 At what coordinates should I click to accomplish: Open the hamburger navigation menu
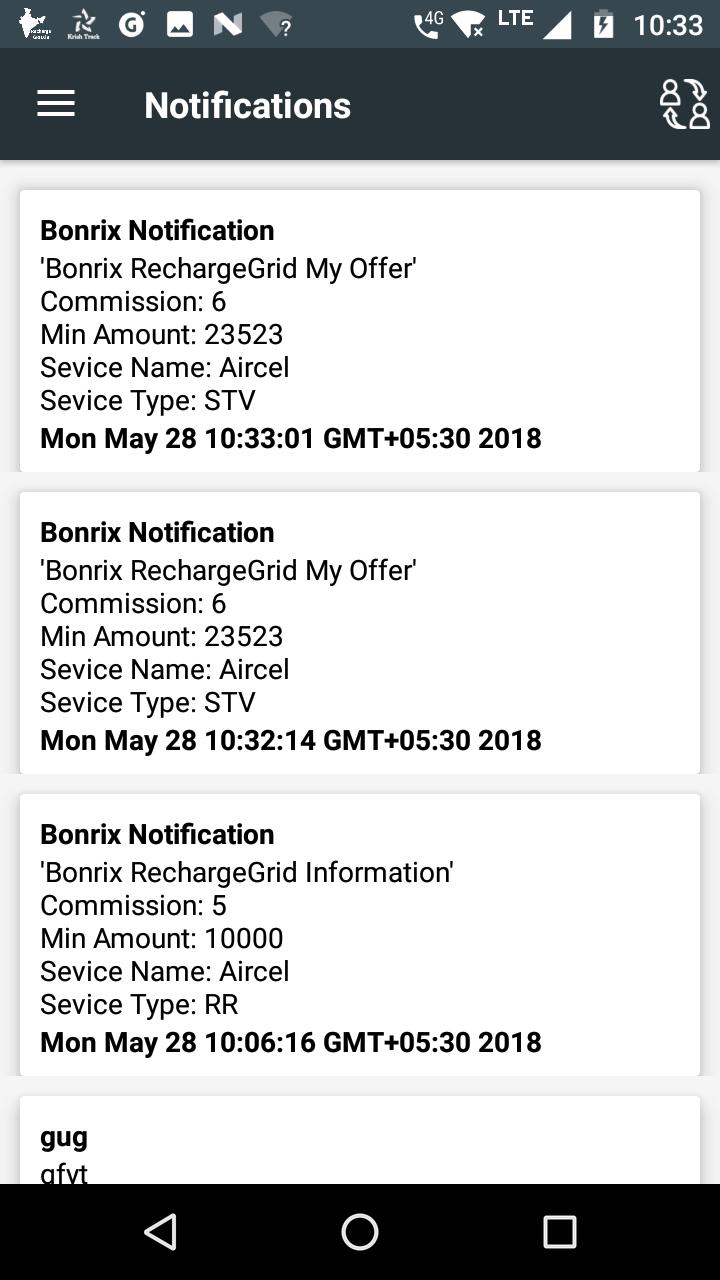pyautogui.click(x=56, y=104)
